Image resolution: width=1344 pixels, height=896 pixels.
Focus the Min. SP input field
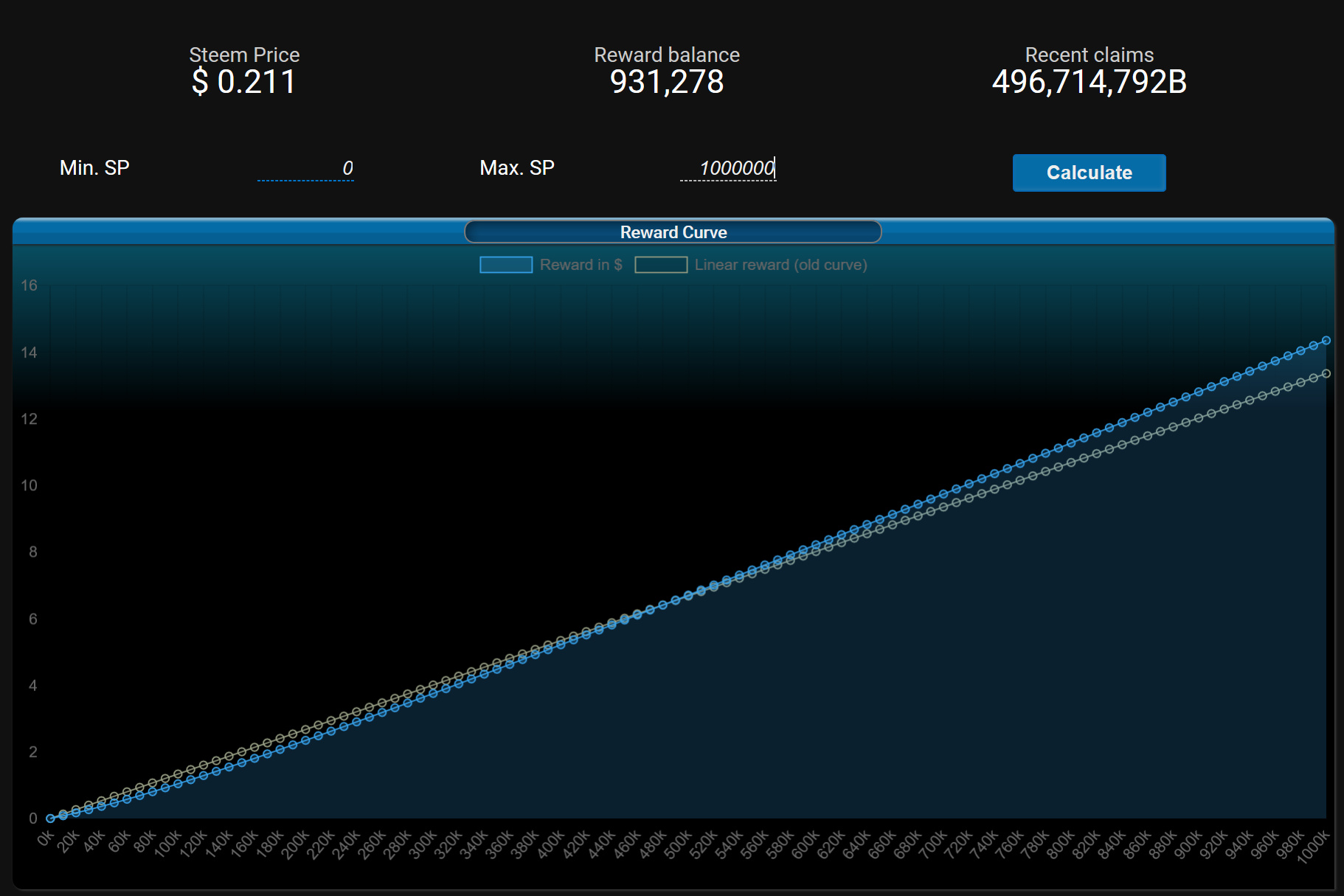click(x=305, y=168)
